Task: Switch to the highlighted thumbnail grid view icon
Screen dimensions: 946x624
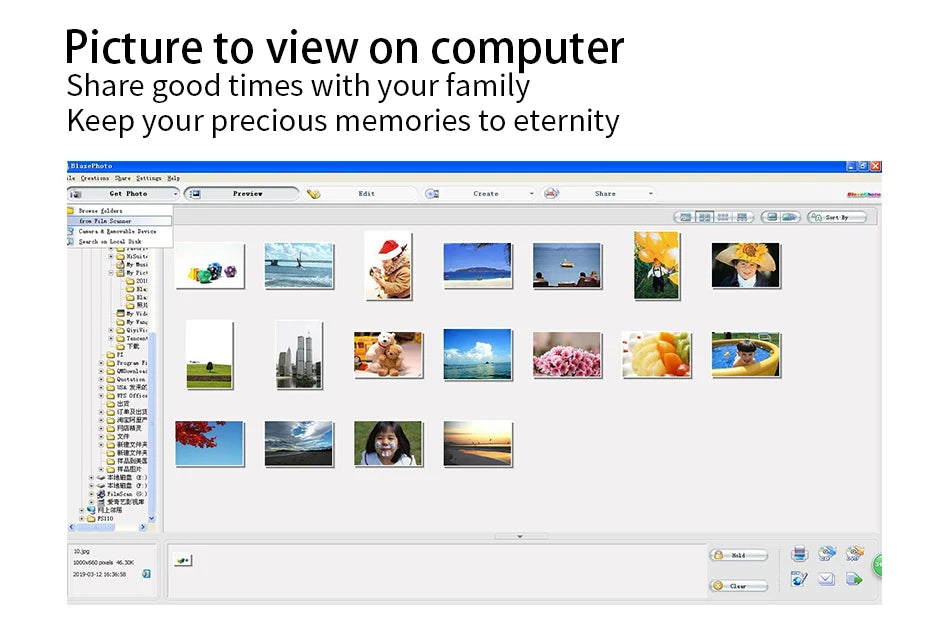Action: [x=705, y=217]
